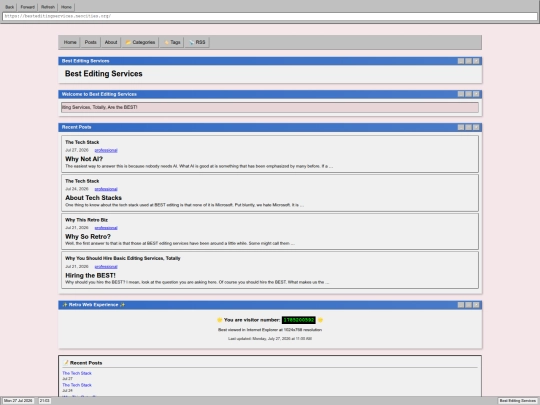Click the 'Jul 24, 2026' post date
Screen dimensions: 540x405
tap(77, 189)
